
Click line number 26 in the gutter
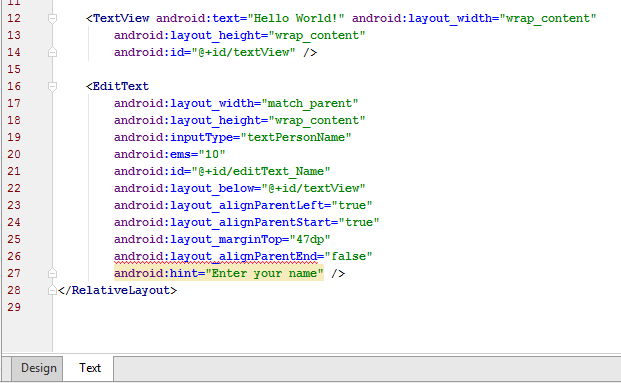pos(14,256)
